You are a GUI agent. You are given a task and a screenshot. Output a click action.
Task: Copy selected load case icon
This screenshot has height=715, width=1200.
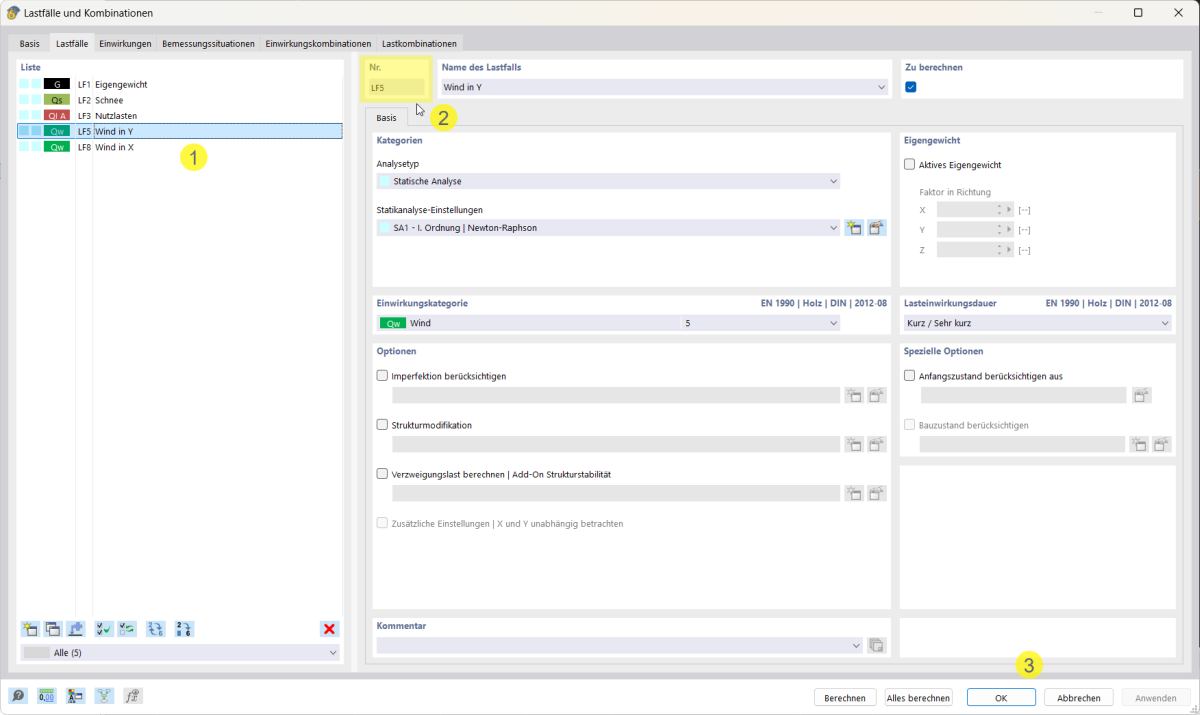[53, 629]
